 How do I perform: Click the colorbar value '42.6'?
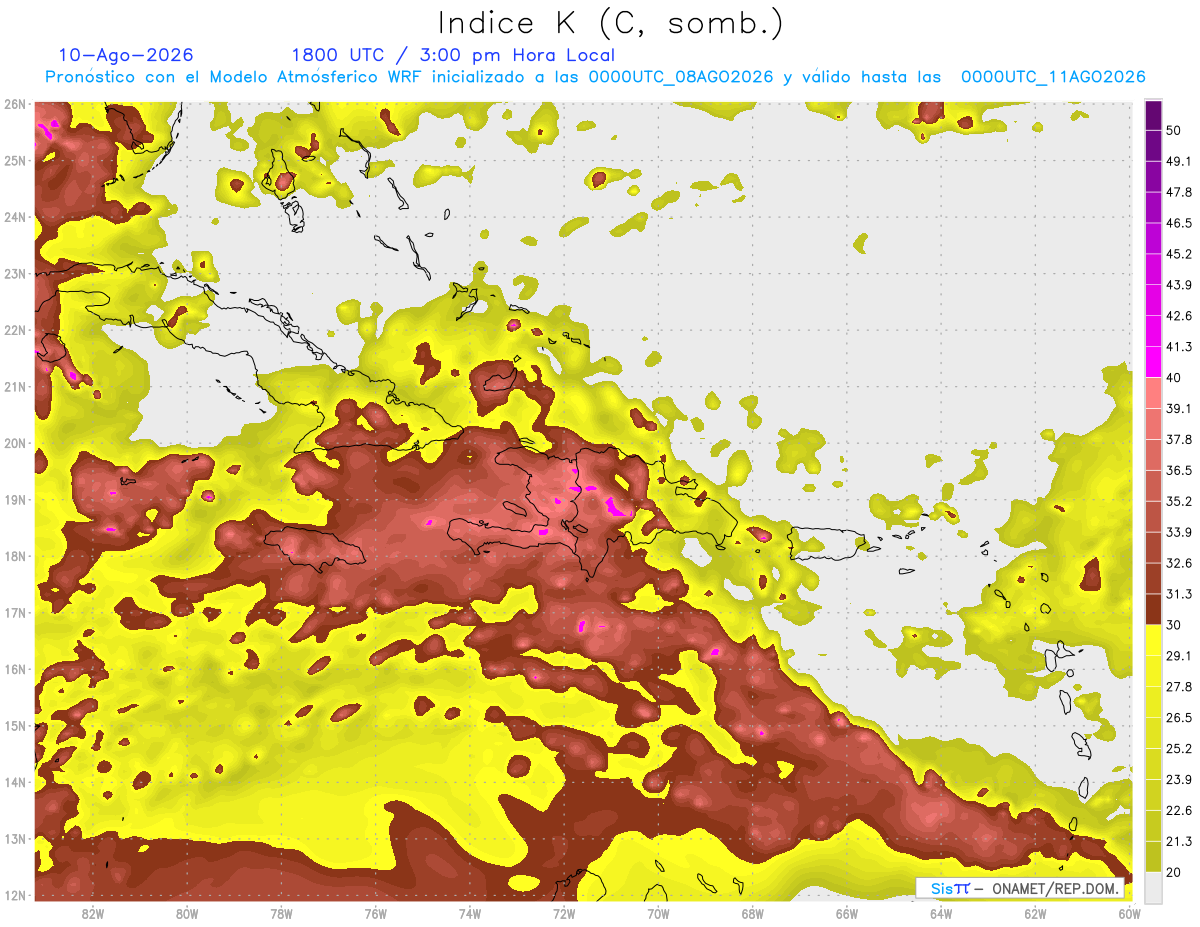(1178, 316)
